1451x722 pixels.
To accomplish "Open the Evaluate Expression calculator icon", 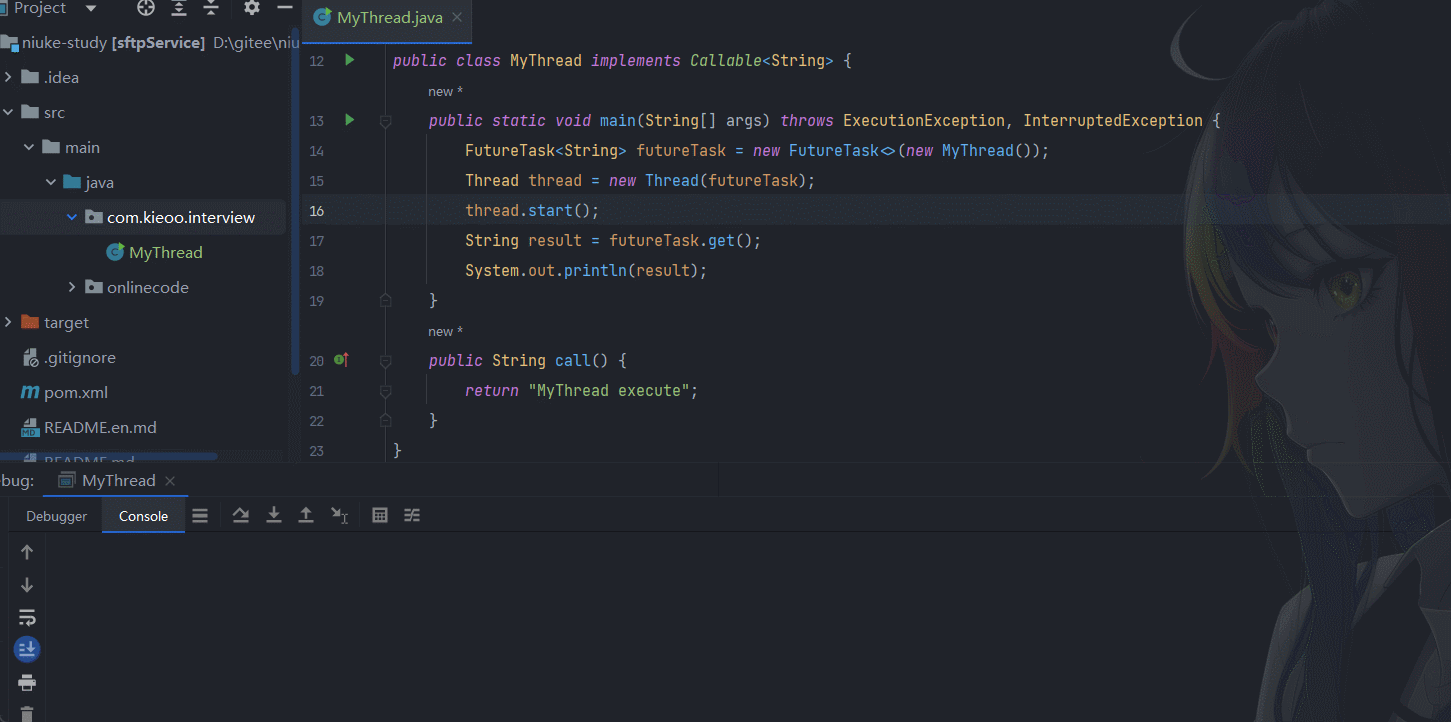I will (380, 515).
